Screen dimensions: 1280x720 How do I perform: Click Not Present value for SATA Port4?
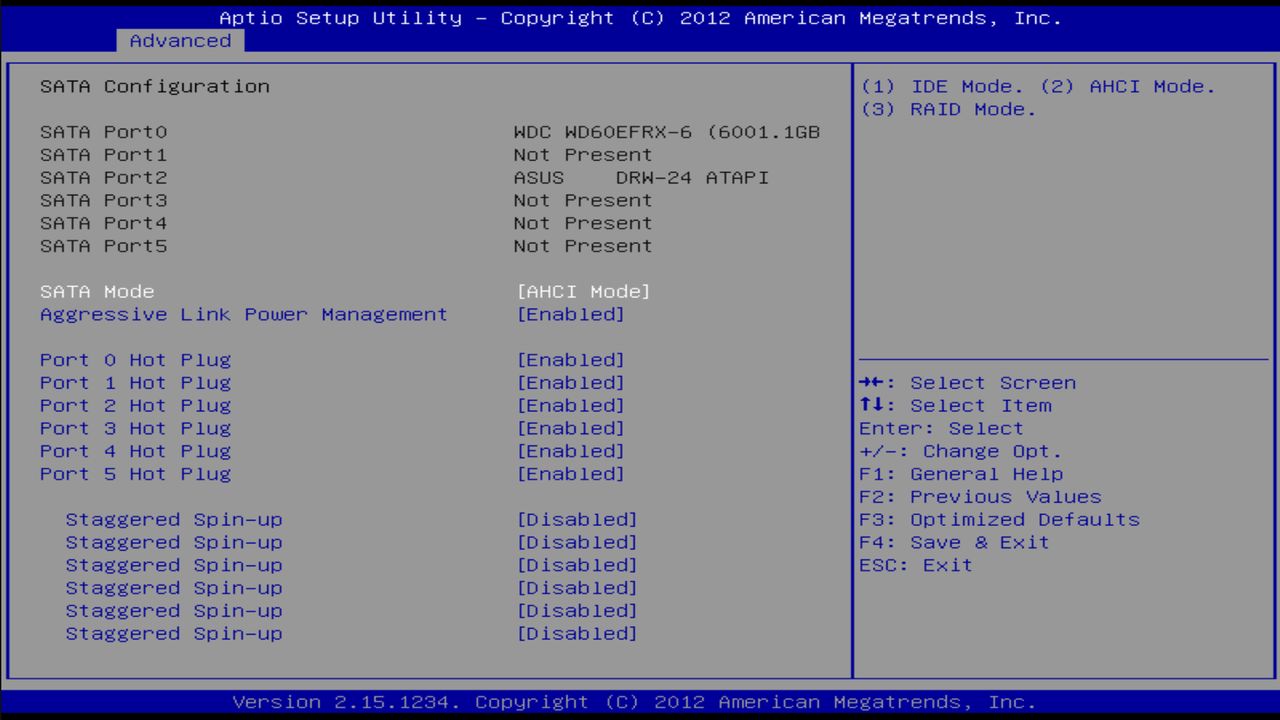(x=583, y=224)
